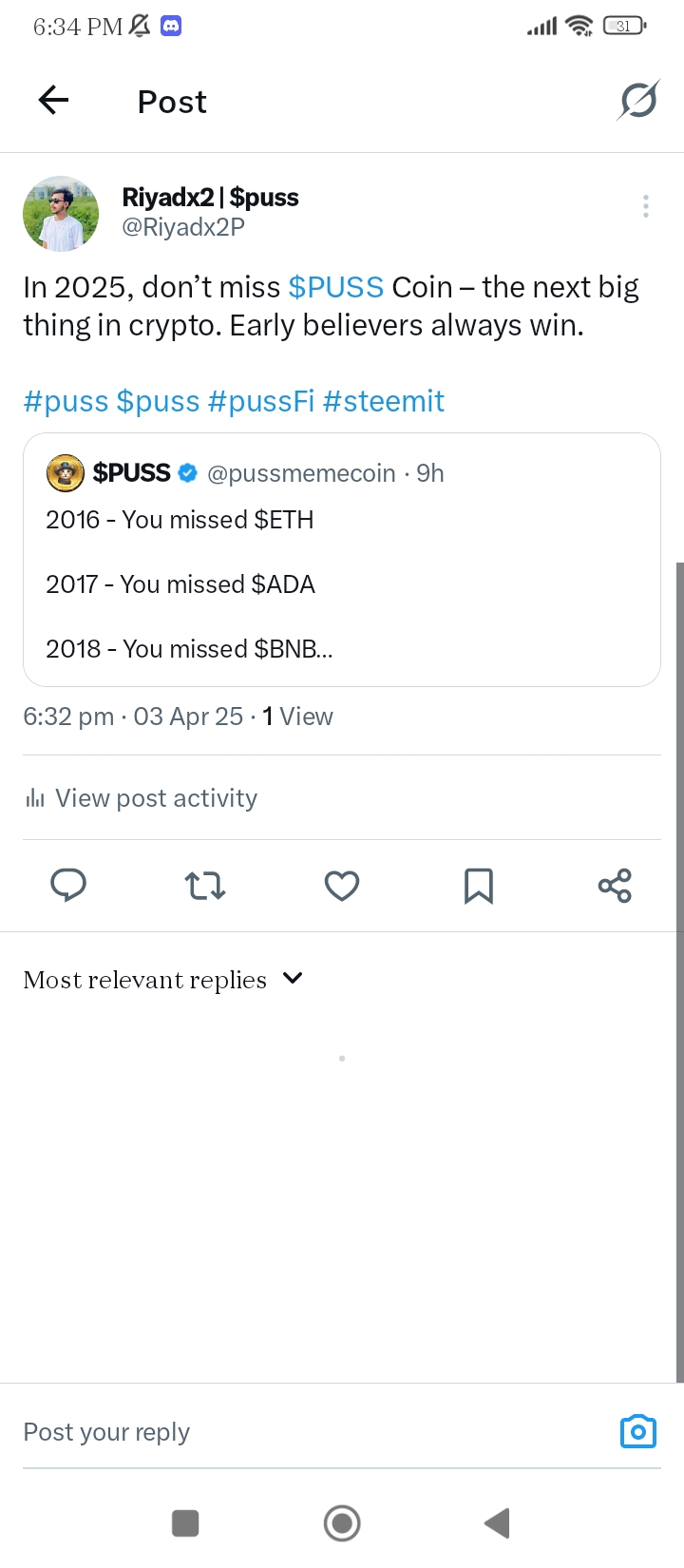Like the post with heart icon
The width and height of the screenshot is (684, 1568).
point(342,886)
